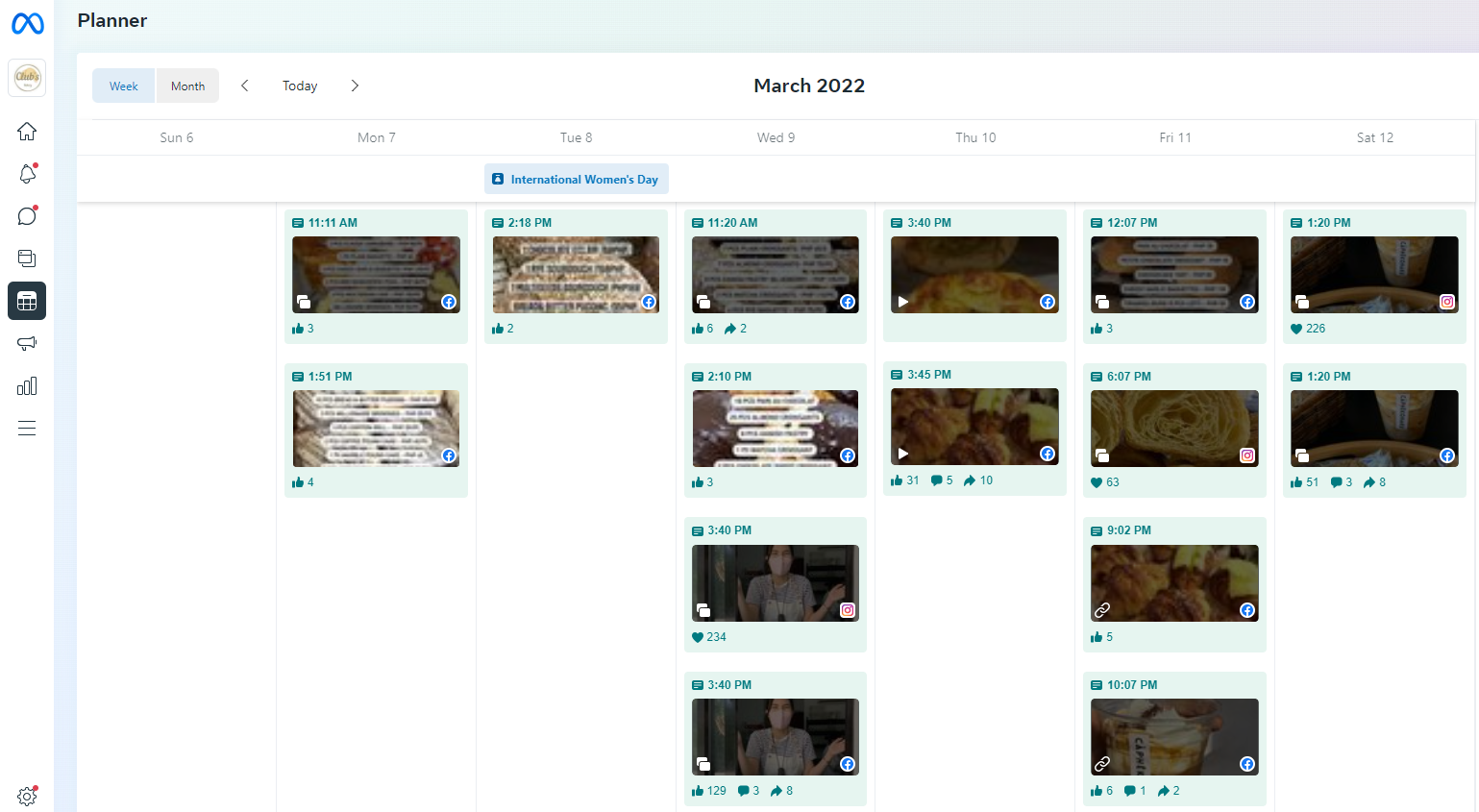Click the March 2022 title
1479x812 pixels.
coord(809,86)
